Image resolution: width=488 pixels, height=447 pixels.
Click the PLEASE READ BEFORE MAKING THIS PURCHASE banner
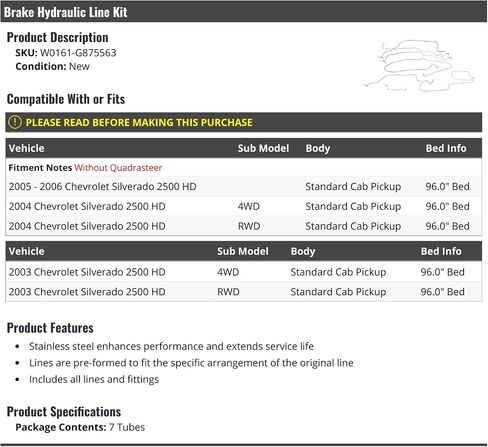click(244, 122)
